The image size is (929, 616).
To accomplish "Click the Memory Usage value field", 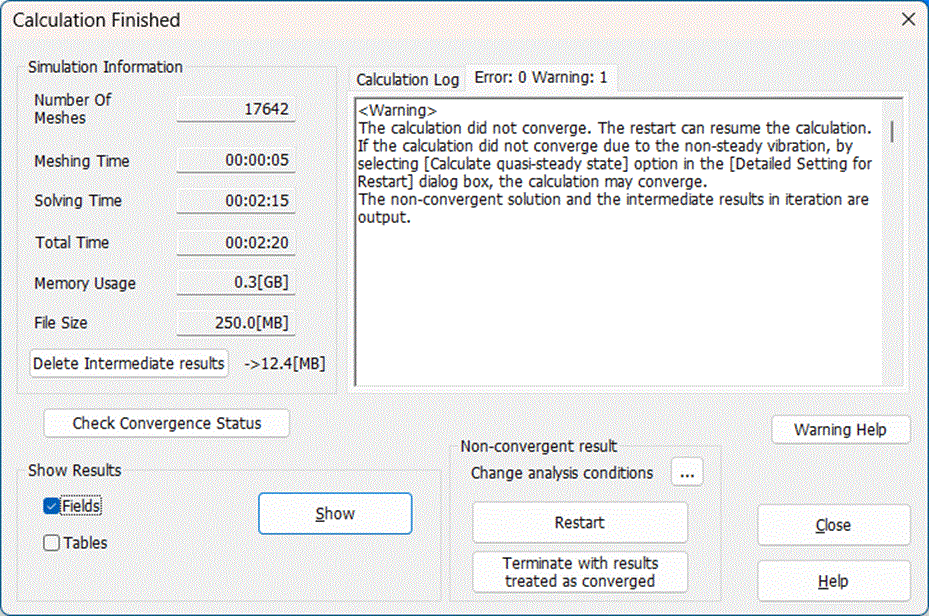I will [236, 283].
